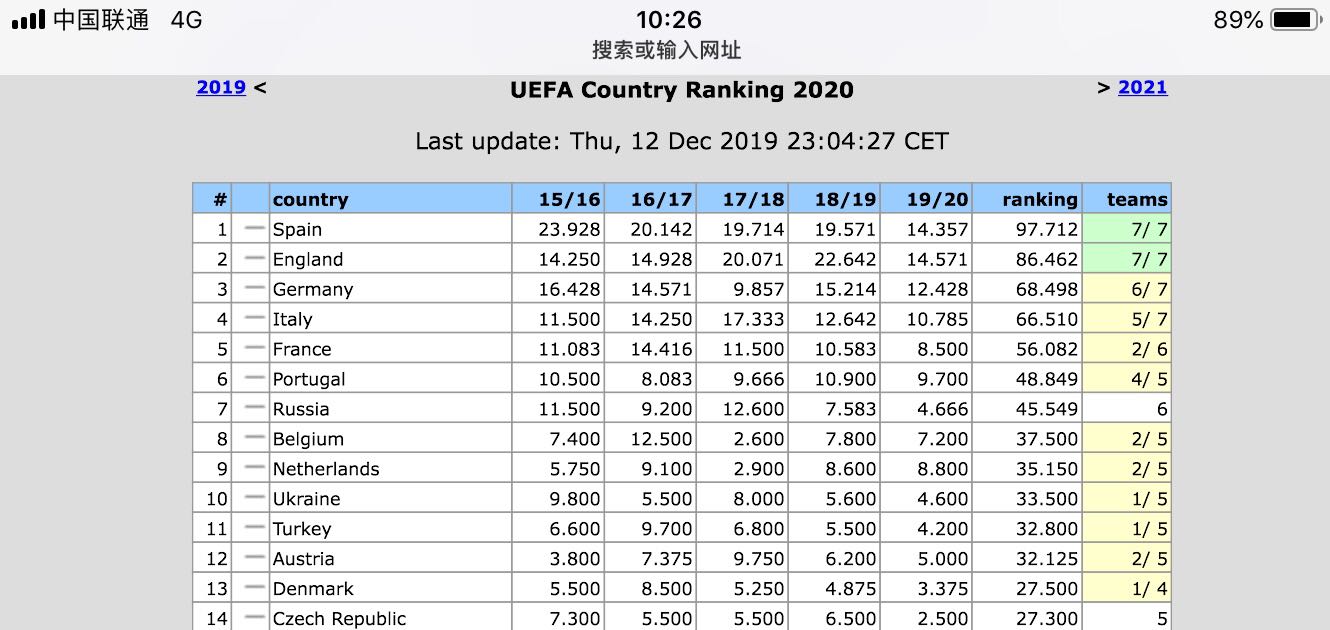
Task: Click the trend dash icon beside Spain
Action: 254,229
